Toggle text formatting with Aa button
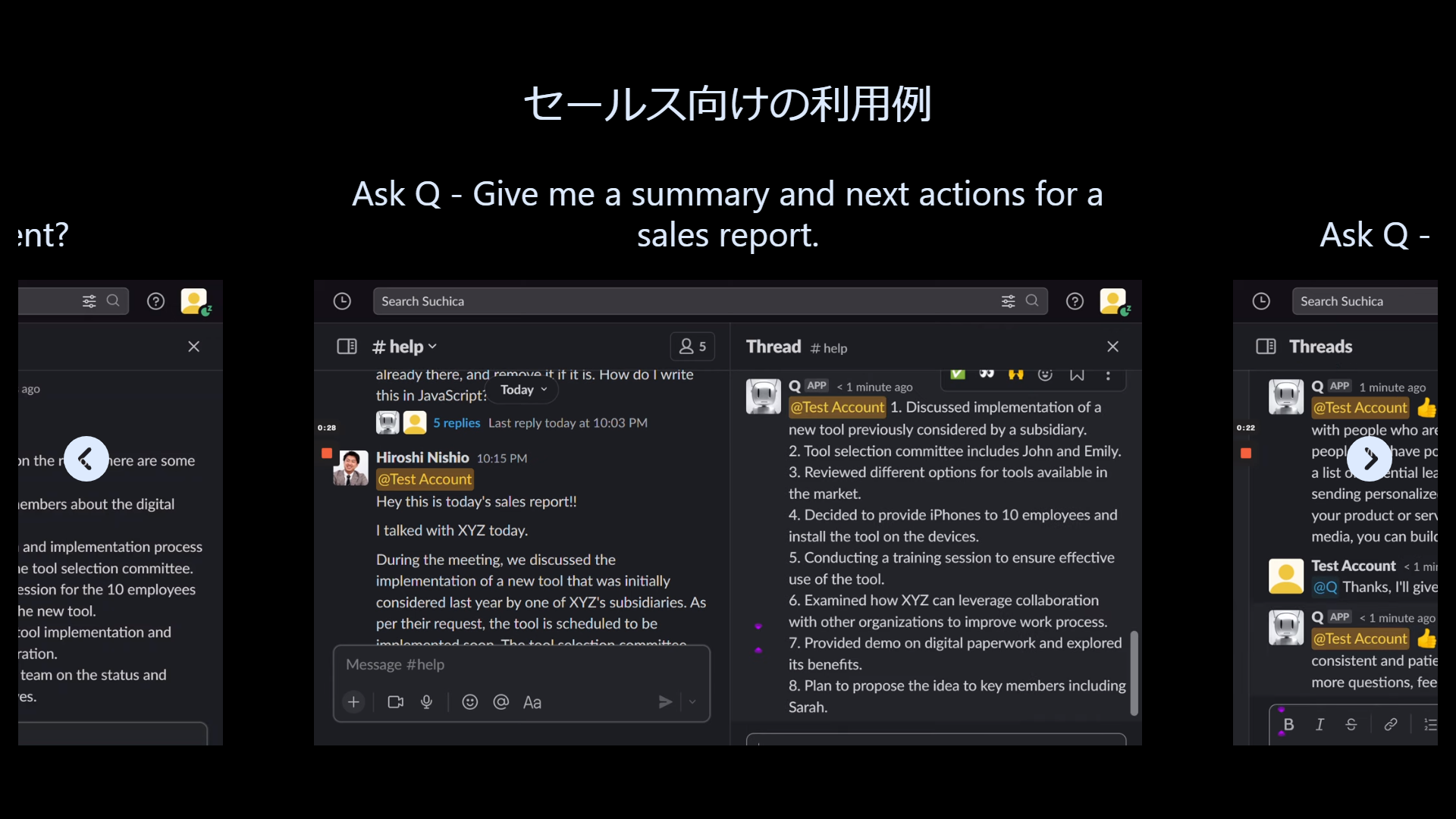 coord(532,702)
